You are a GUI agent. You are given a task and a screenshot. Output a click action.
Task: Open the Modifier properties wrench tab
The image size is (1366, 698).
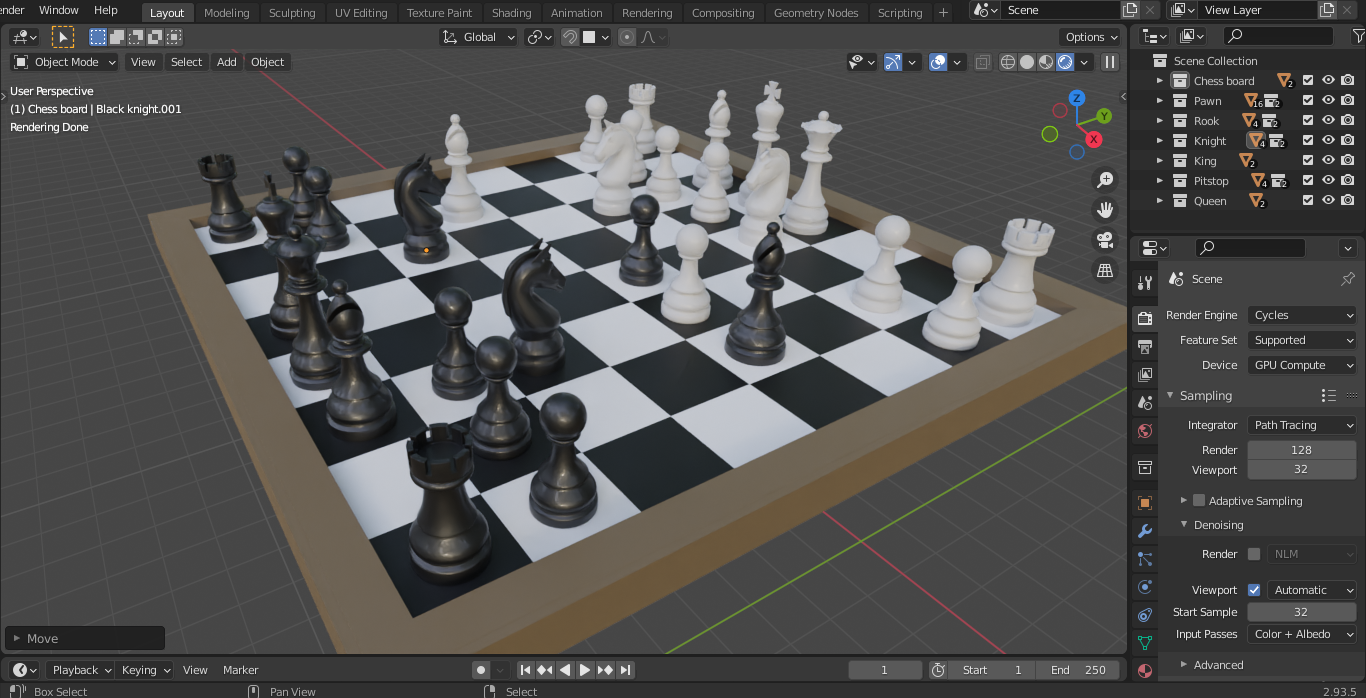click(1144, 530)
